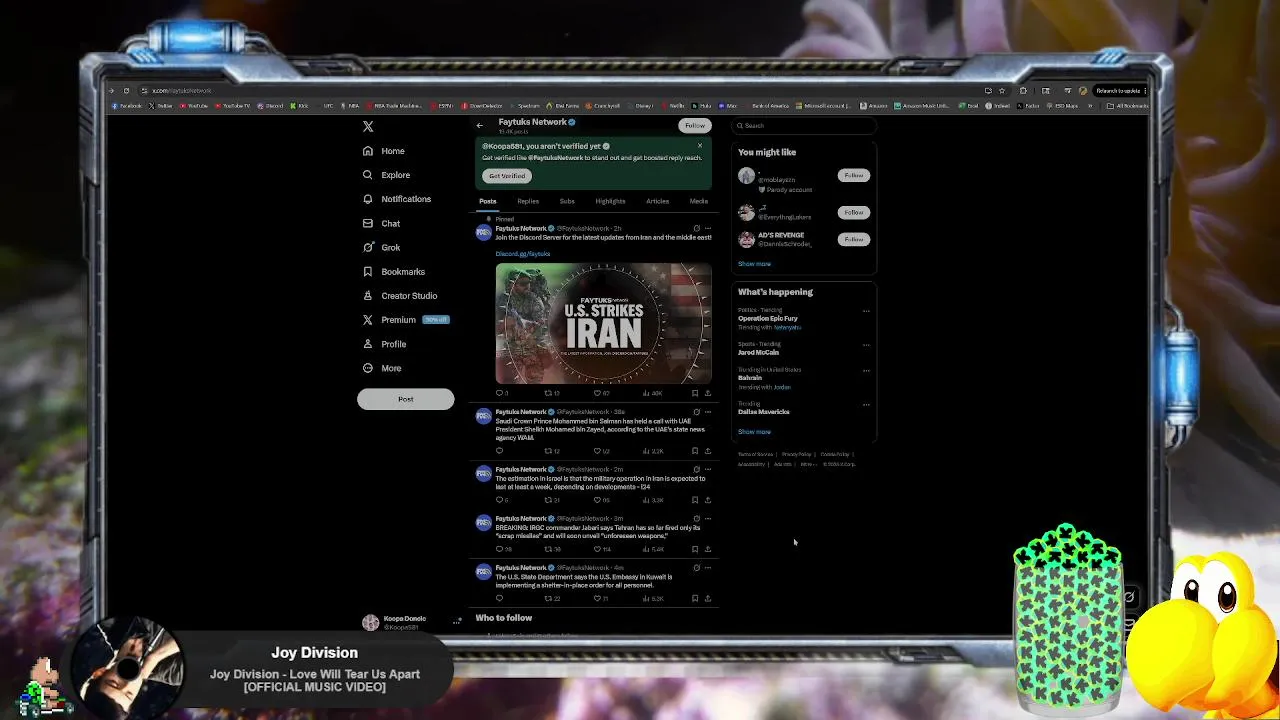Open more options for Operation Epic Fury trend
Viewport: 1280px width, 720px height.
click(x=866, y=311)
